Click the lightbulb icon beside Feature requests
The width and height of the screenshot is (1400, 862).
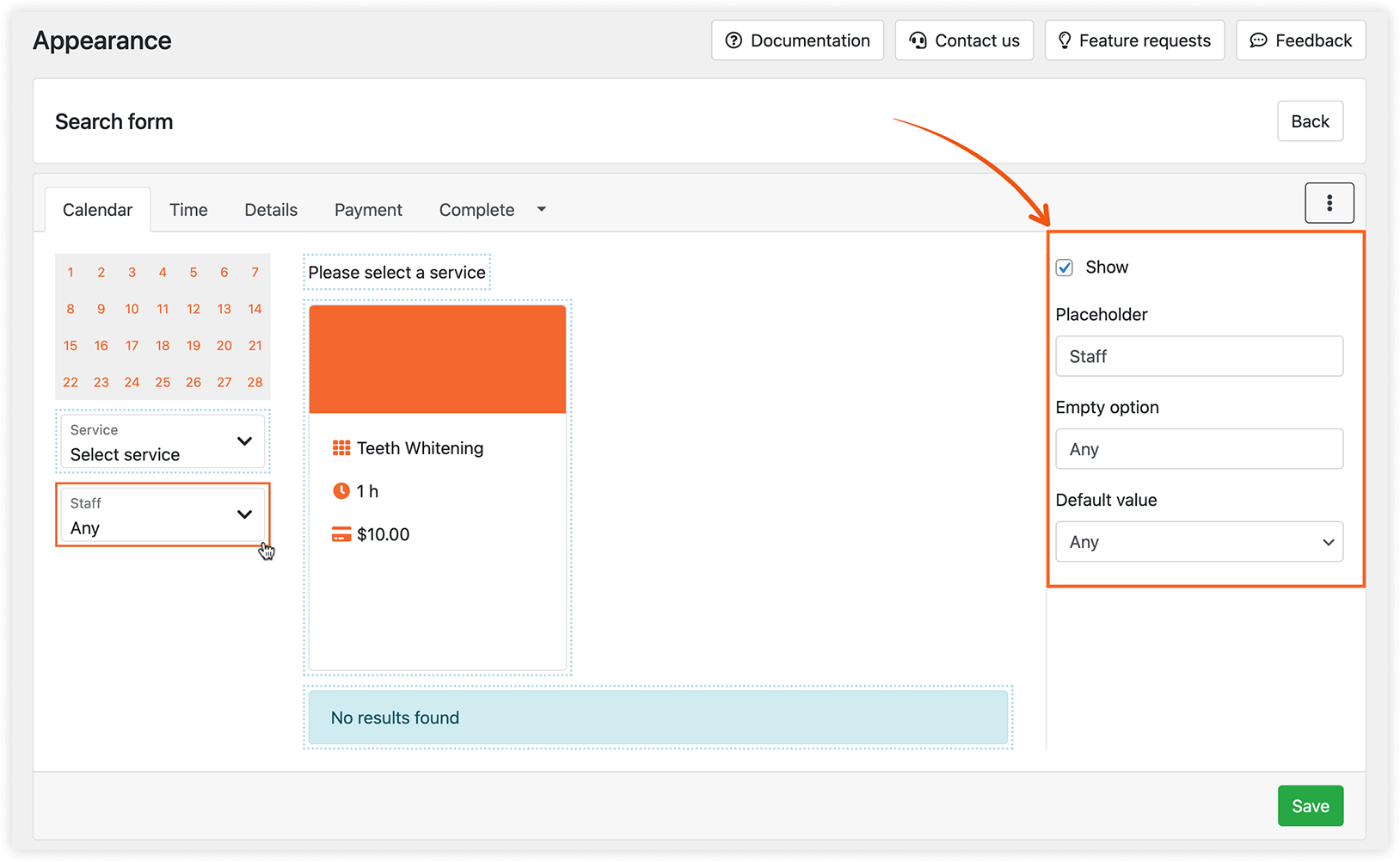tap(1065, 40)
